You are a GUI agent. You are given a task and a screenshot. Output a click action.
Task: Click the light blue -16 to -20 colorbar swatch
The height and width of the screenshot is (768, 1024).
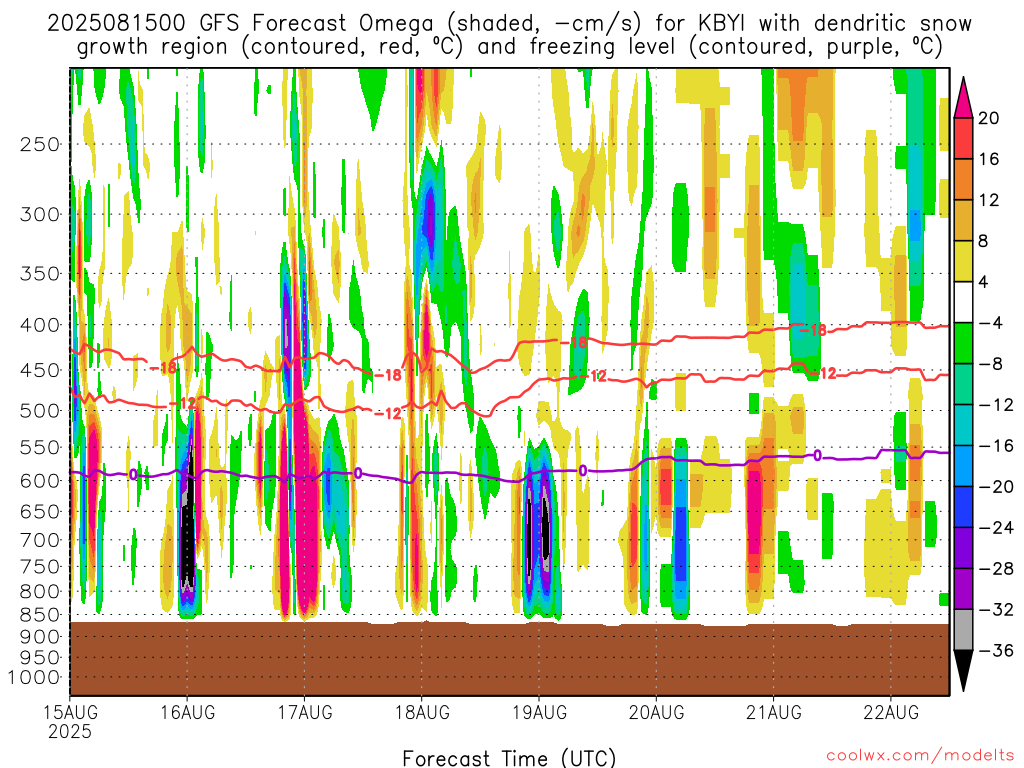point(963,466)
